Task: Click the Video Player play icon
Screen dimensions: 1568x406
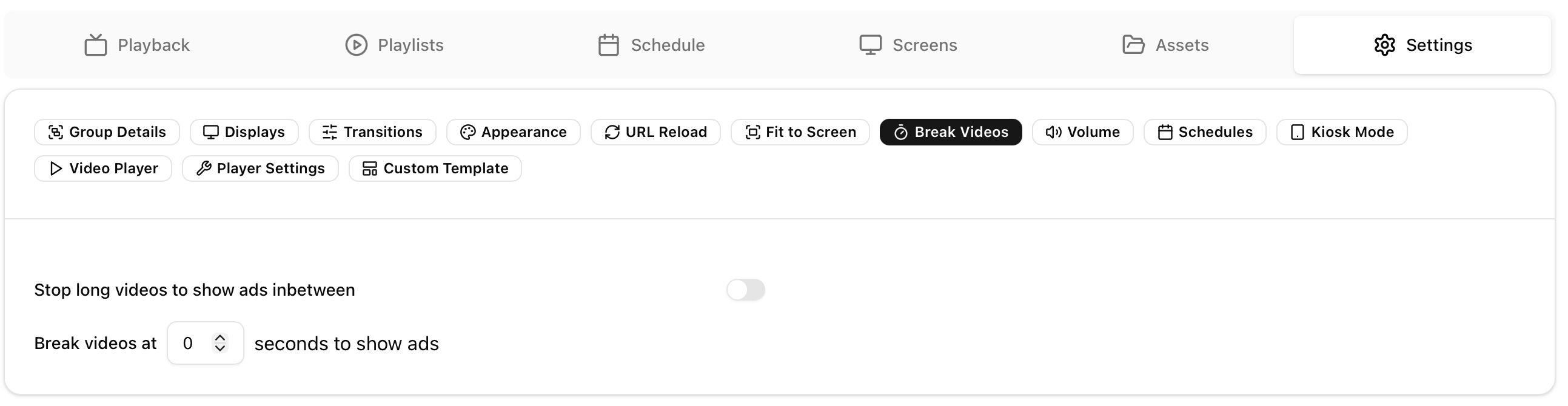Action: [55, 168]
